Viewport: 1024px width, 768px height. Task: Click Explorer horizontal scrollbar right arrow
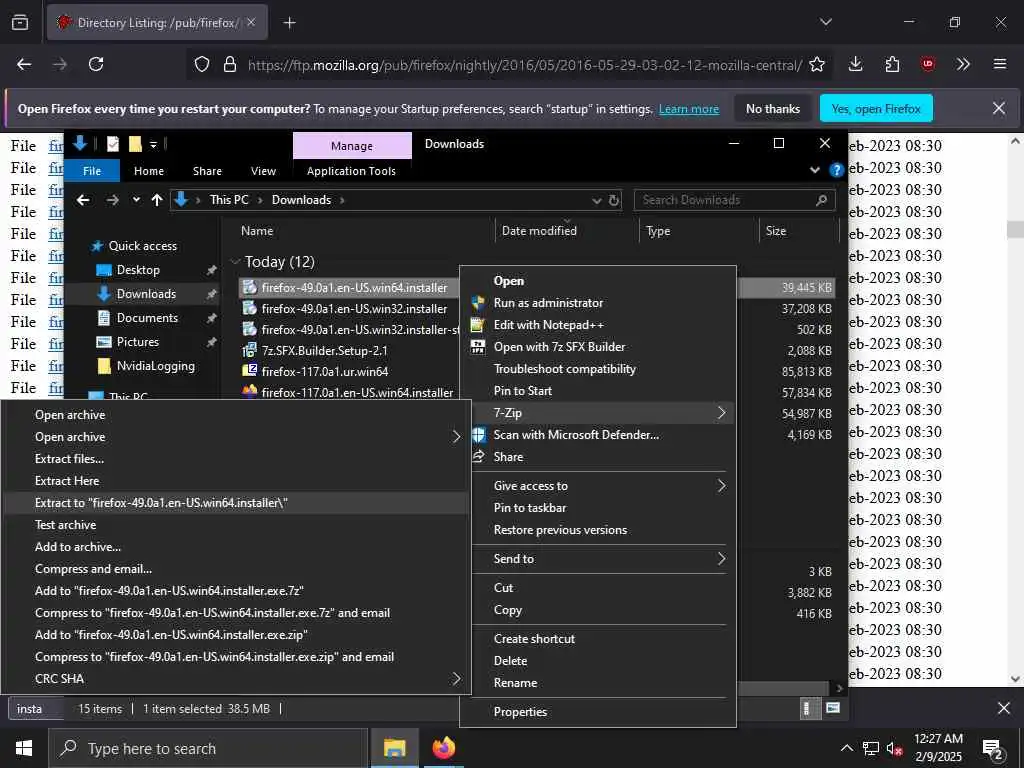(x=840, y=688)
